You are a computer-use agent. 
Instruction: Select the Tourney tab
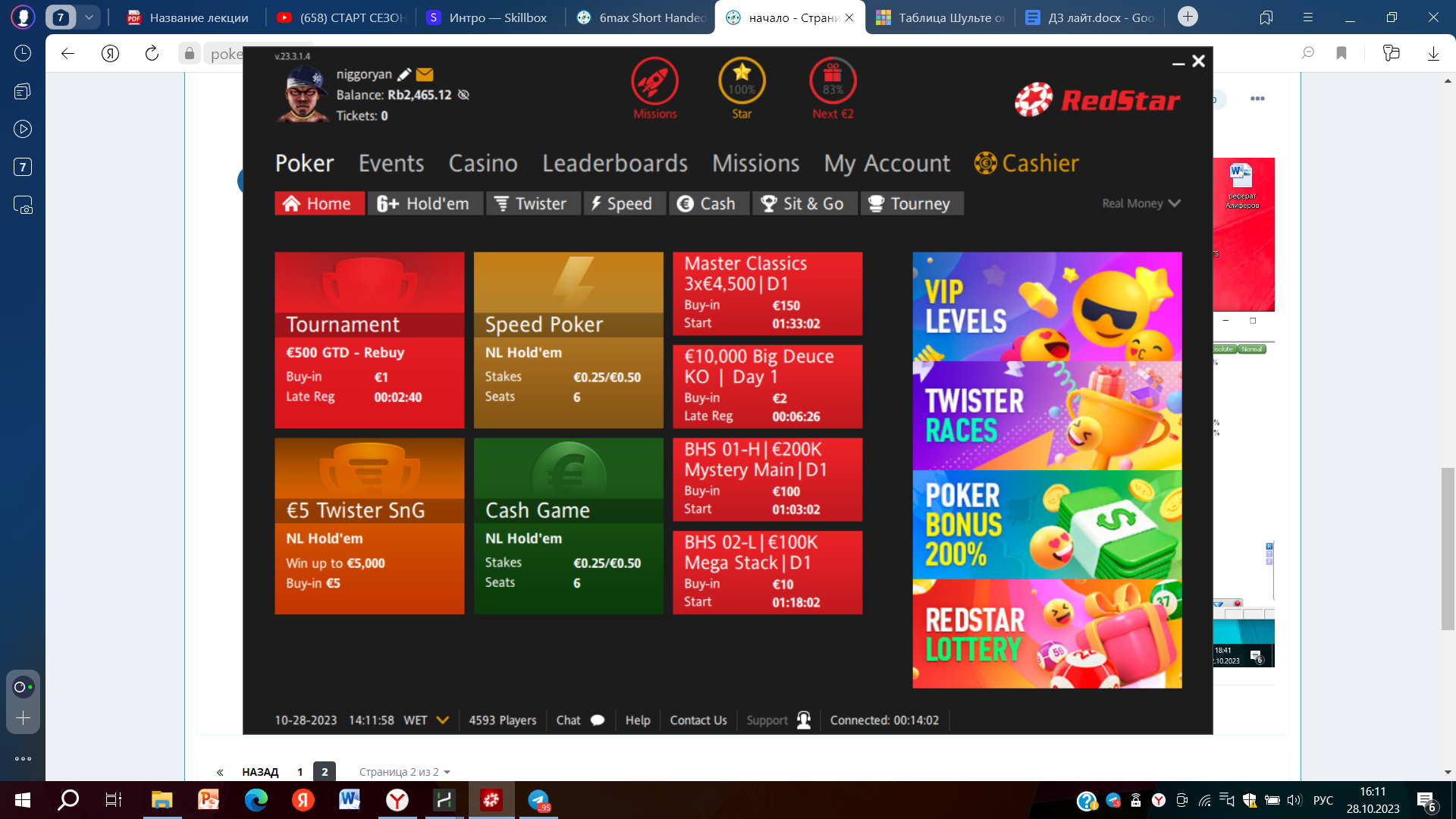tap(912, 203)
